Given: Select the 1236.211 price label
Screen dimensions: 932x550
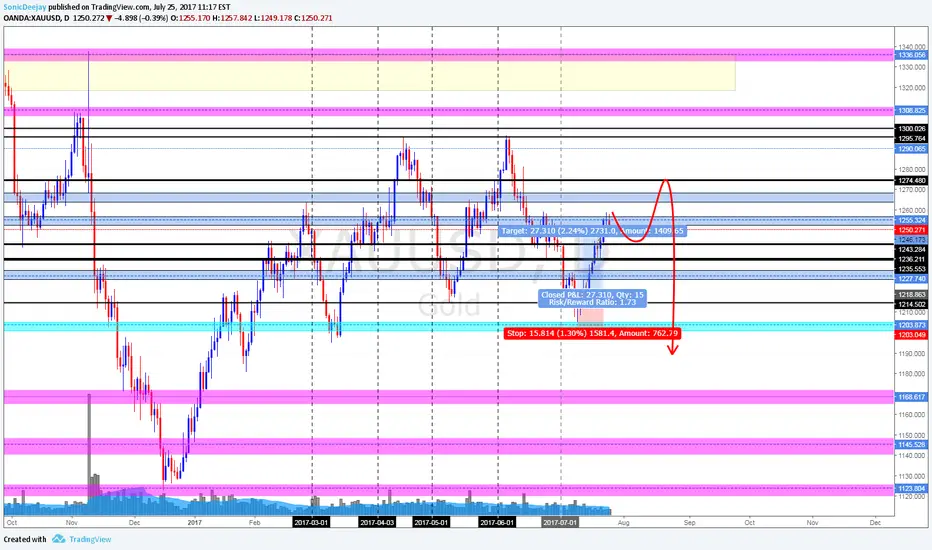Looking at the screenshot, I should tap(911, 259).
